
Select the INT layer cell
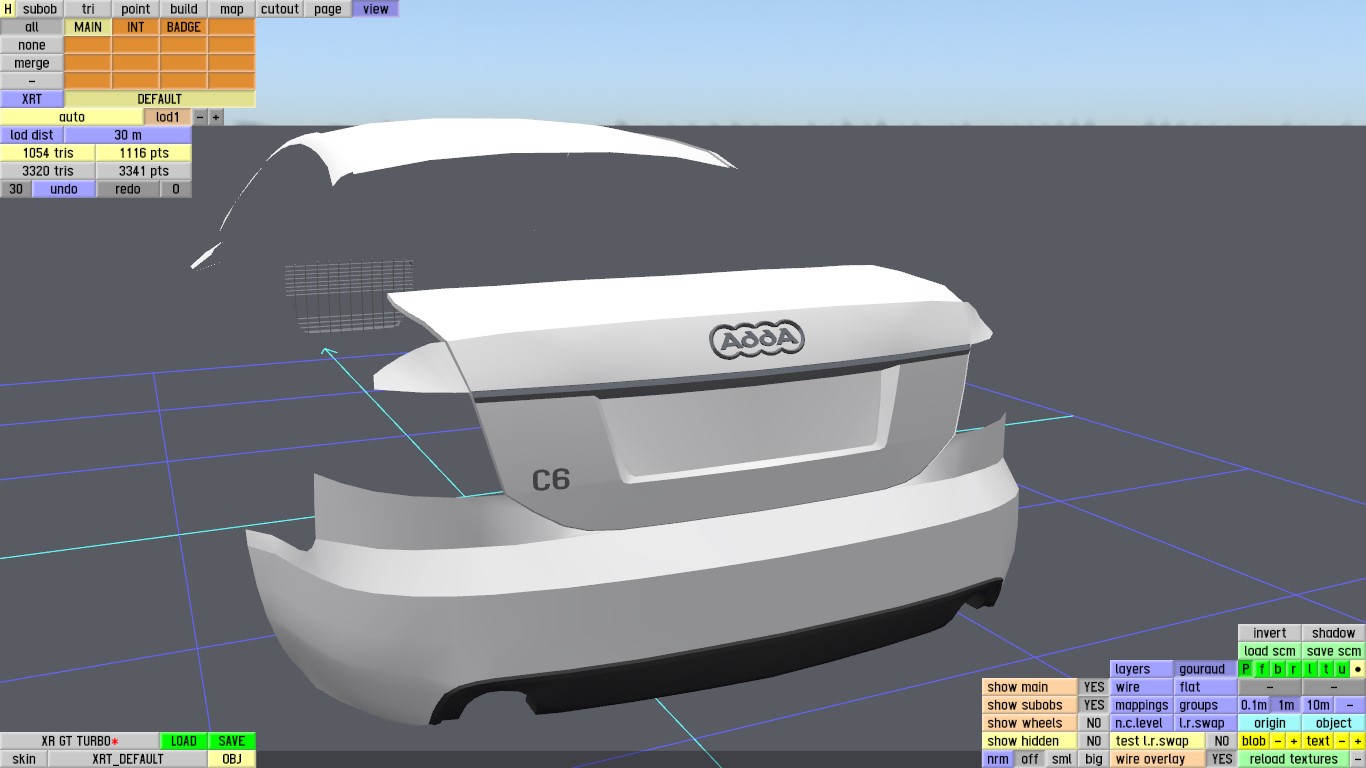click(136, 27)
